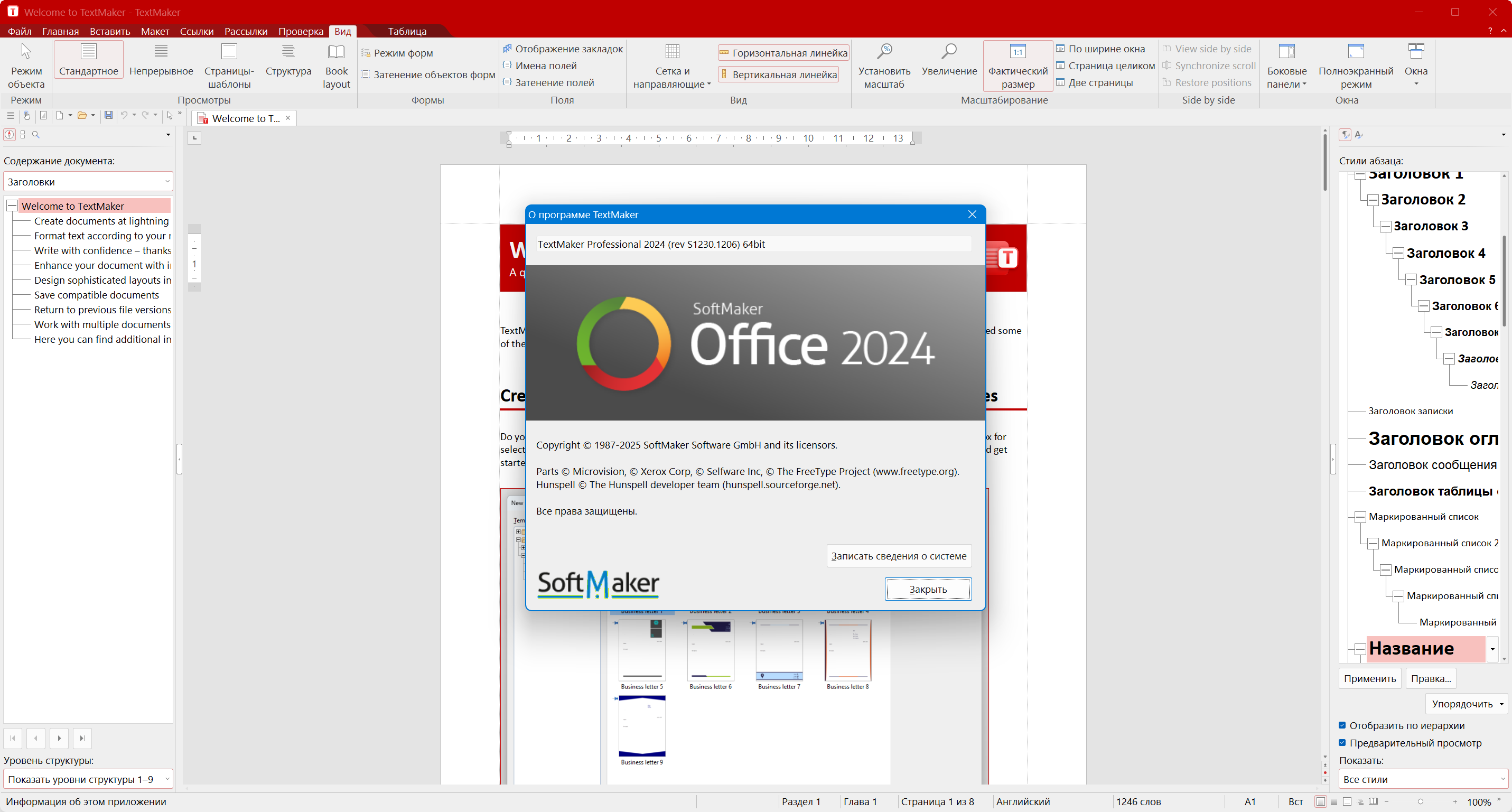Click Полноэкранный режим full screen icon
The width and height of the screenshot is (1512, 812).
coord(1355,52)
